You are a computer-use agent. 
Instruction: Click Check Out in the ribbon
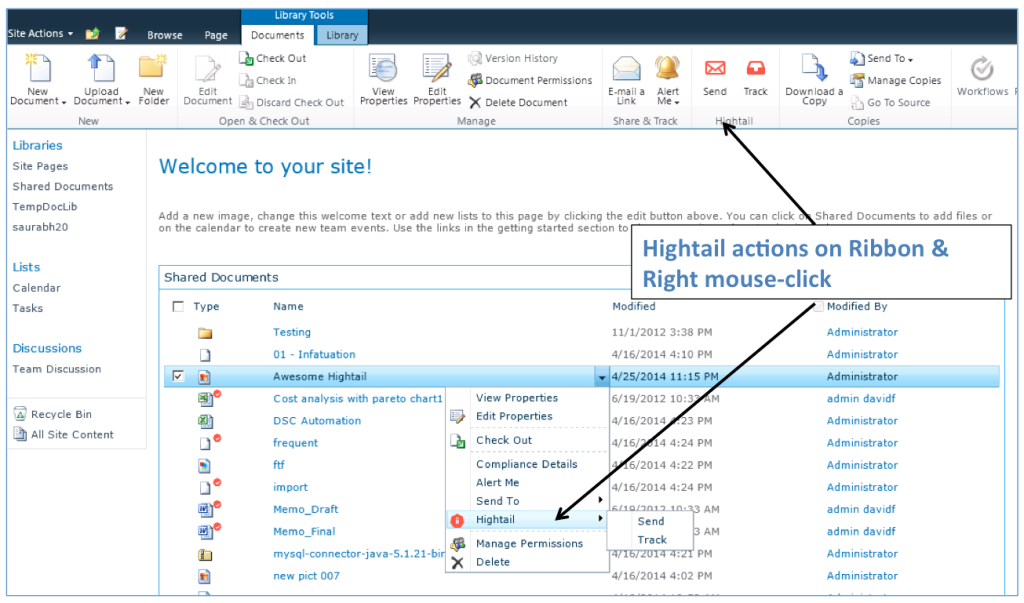[x=273, y=58]
